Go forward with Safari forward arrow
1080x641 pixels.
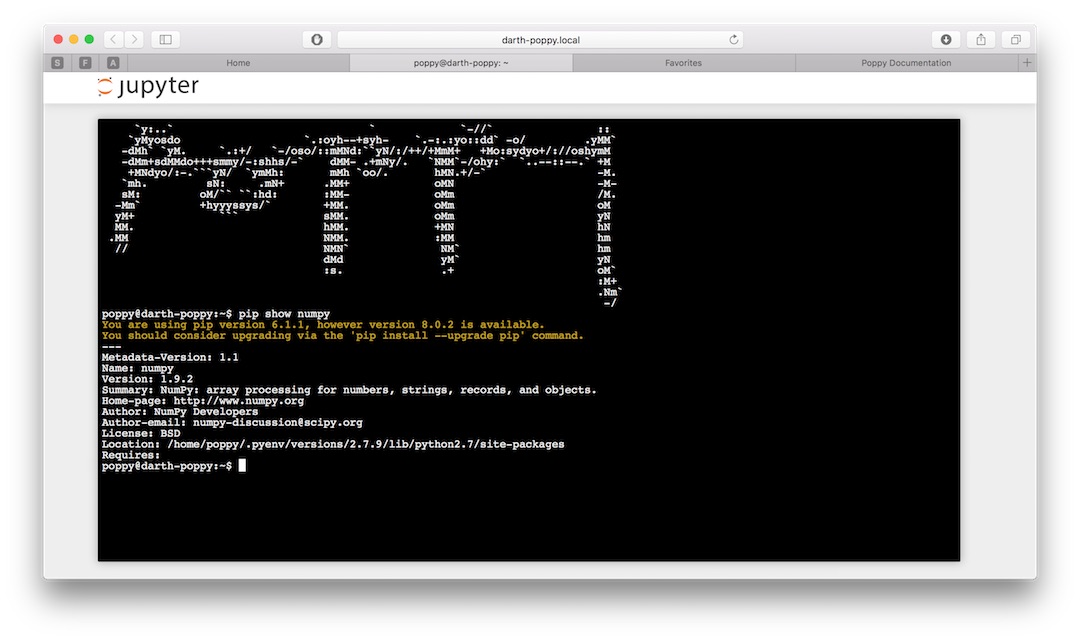click(x=135, y=39)
